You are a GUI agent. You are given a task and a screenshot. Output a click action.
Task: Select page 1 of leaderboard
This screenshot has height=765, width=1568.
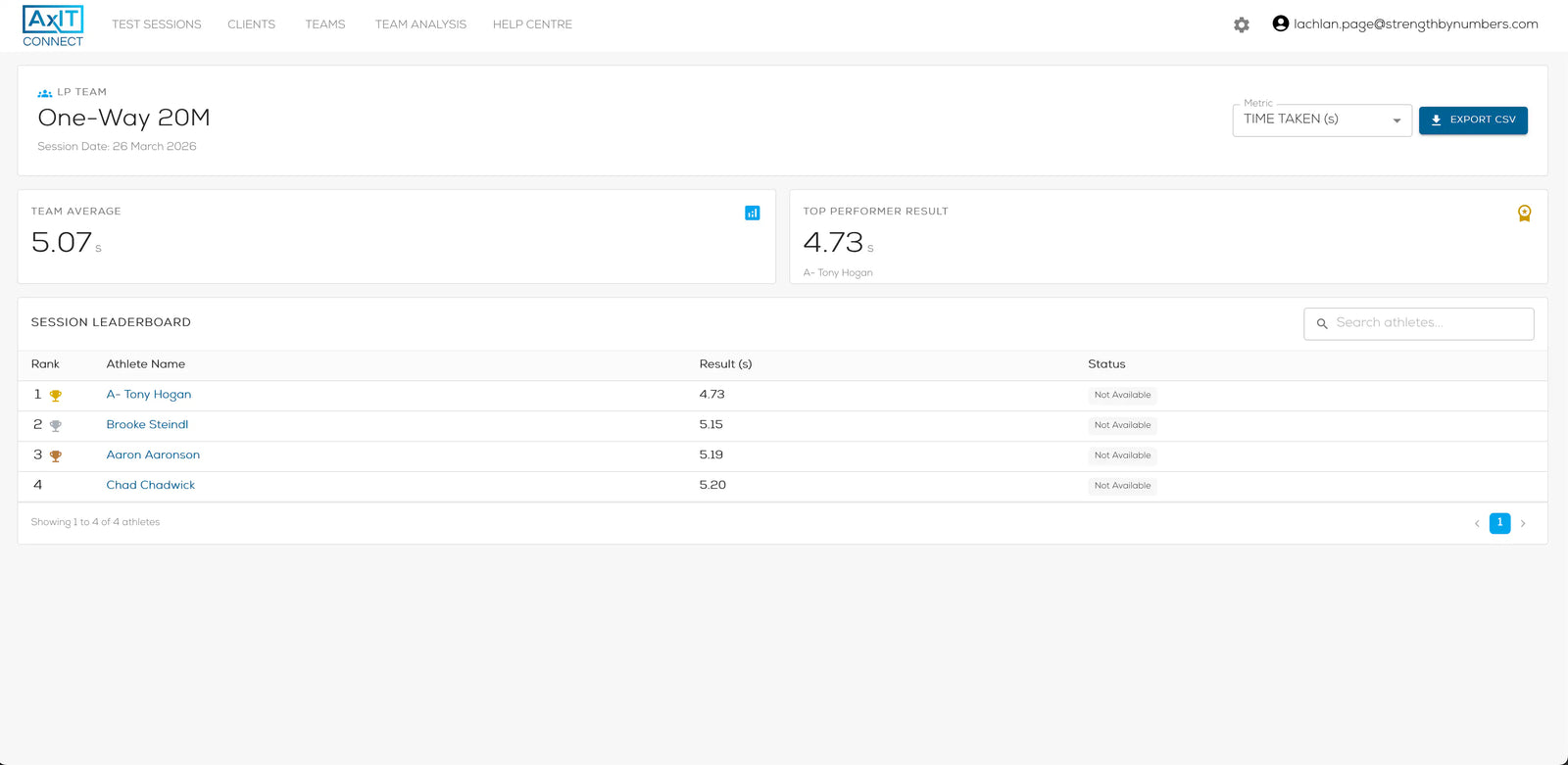tap(1499, 523)
